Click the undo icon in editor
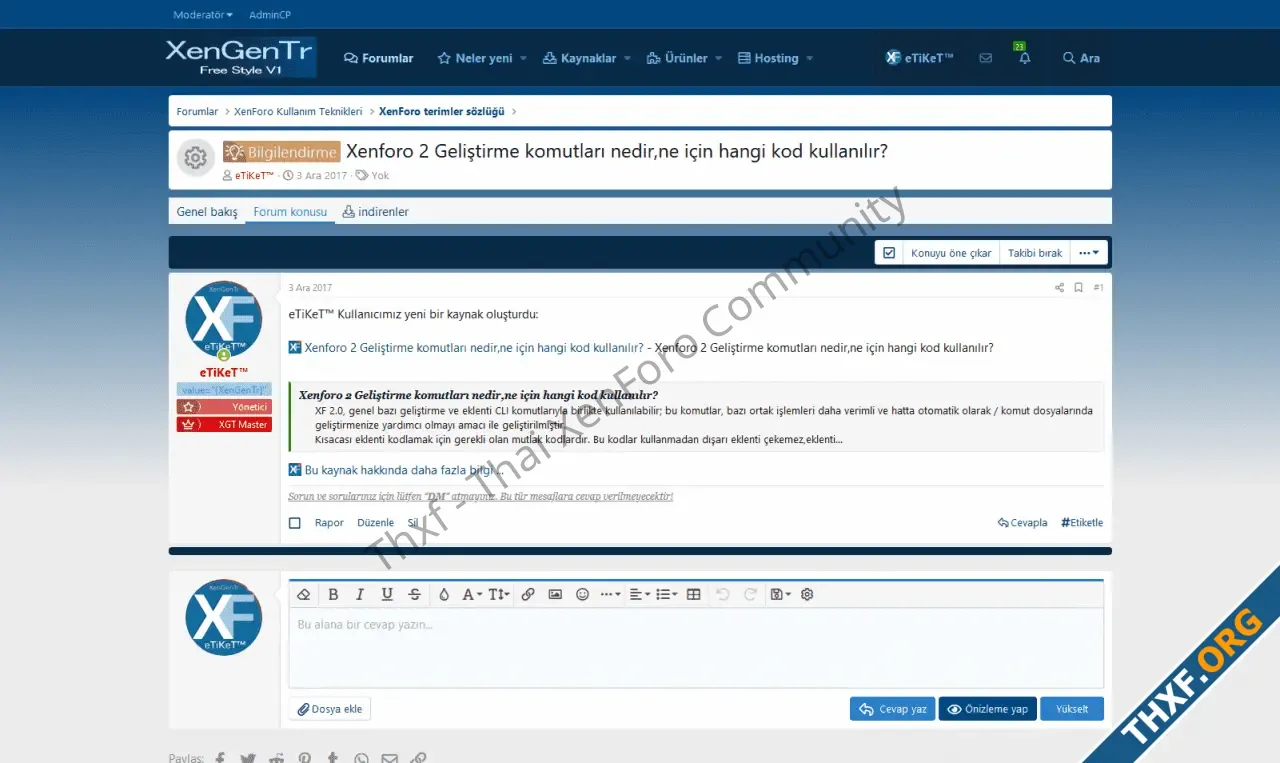The height and width of the screenshot is (763, 1280). click(723, 594)
